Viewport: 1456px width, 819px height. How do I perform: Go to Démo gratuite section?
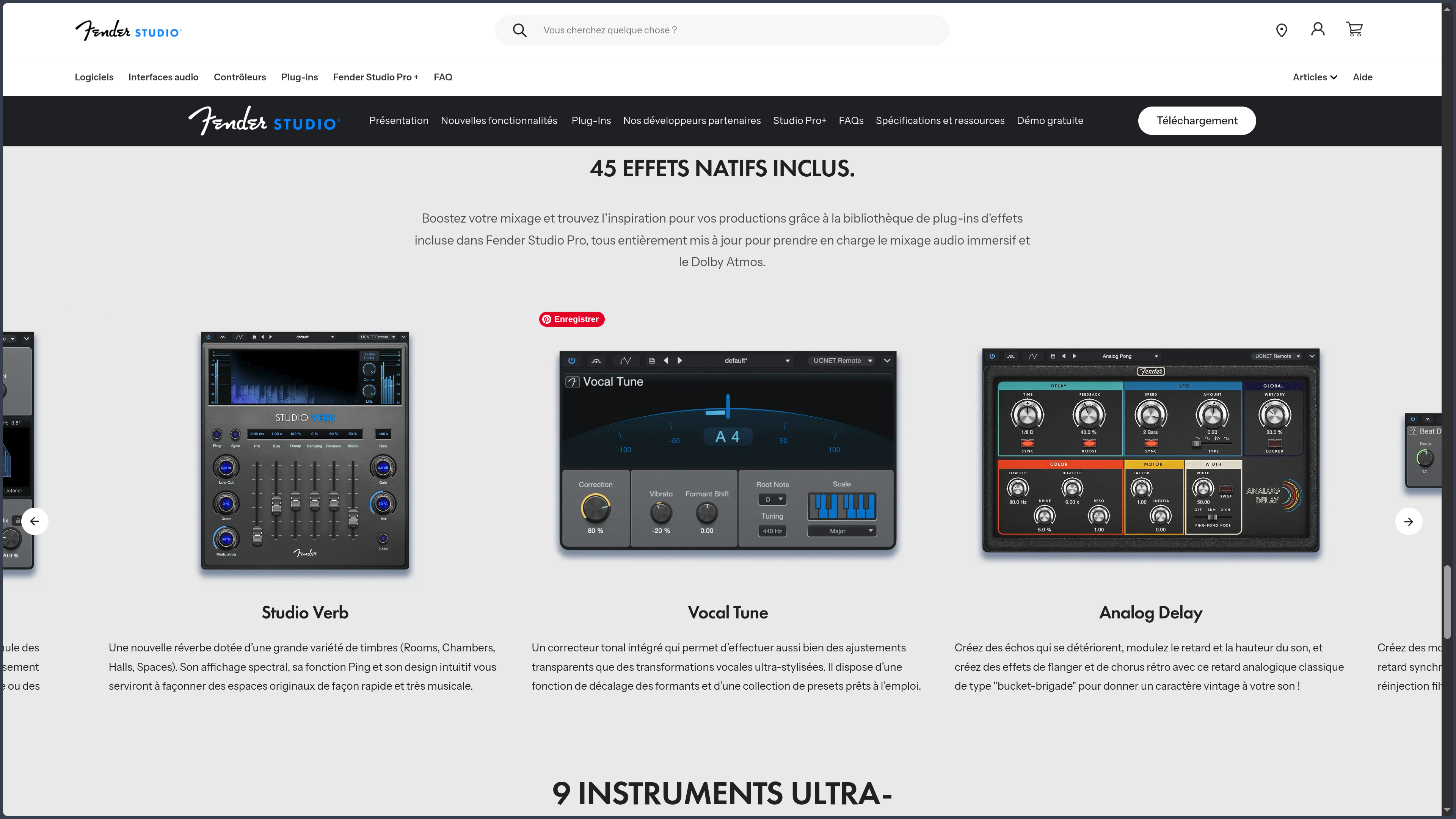pos(1050,121)
